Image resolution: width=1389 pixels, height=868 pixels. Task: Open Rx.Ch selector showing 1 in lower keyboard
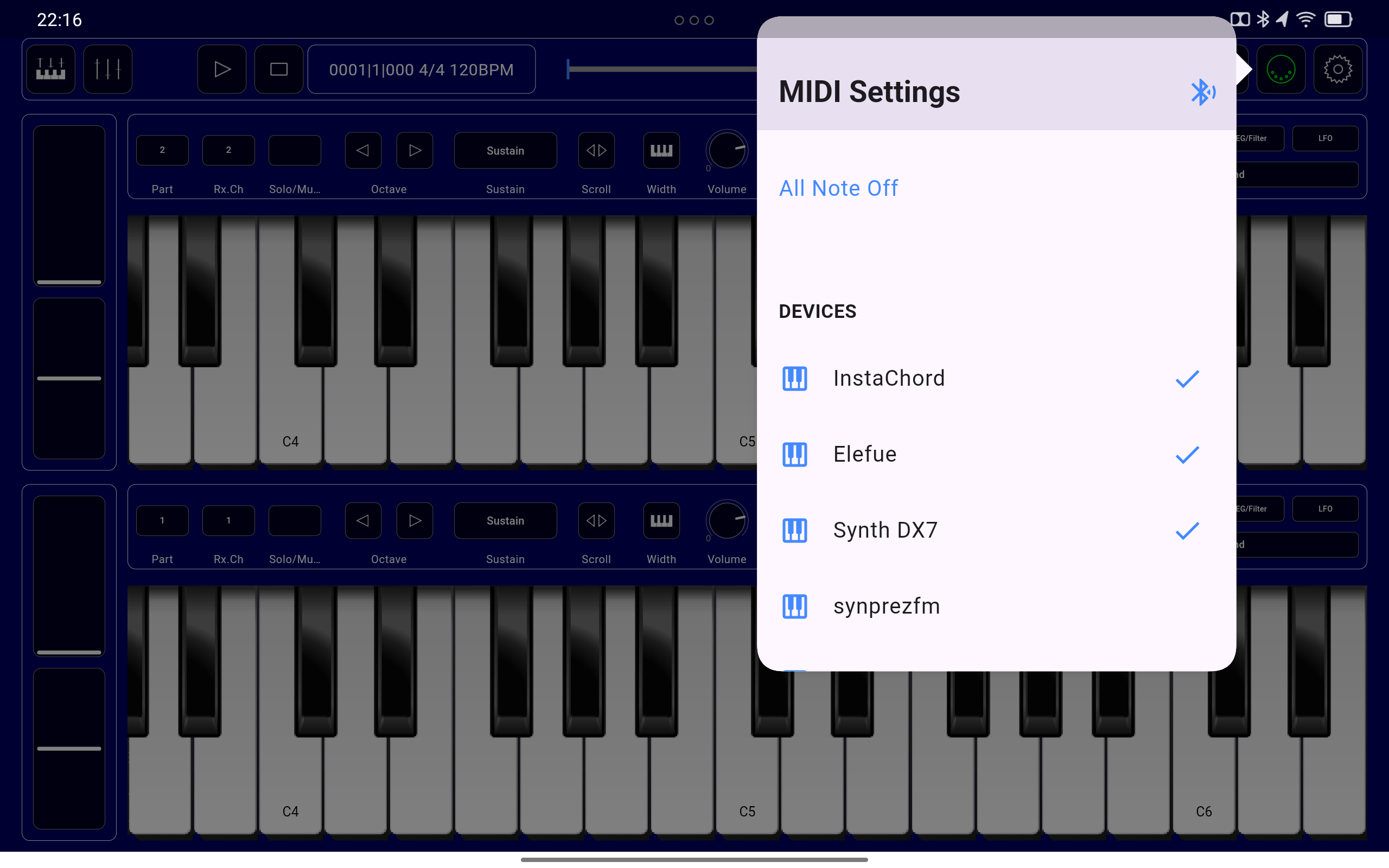pyautogui.click(x=228, y=521)
